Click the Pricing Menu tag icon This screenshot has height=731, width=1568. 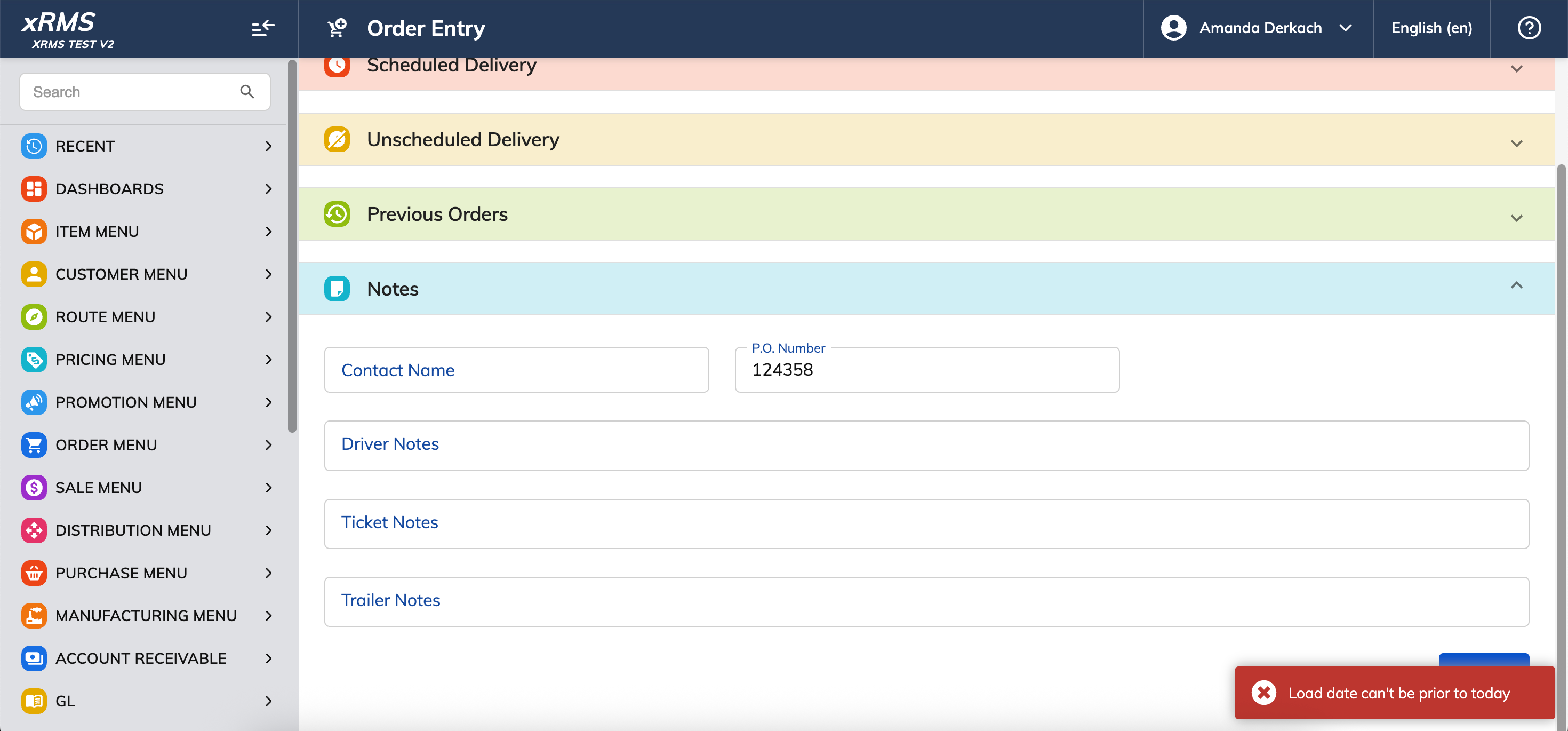coord(34,360)
